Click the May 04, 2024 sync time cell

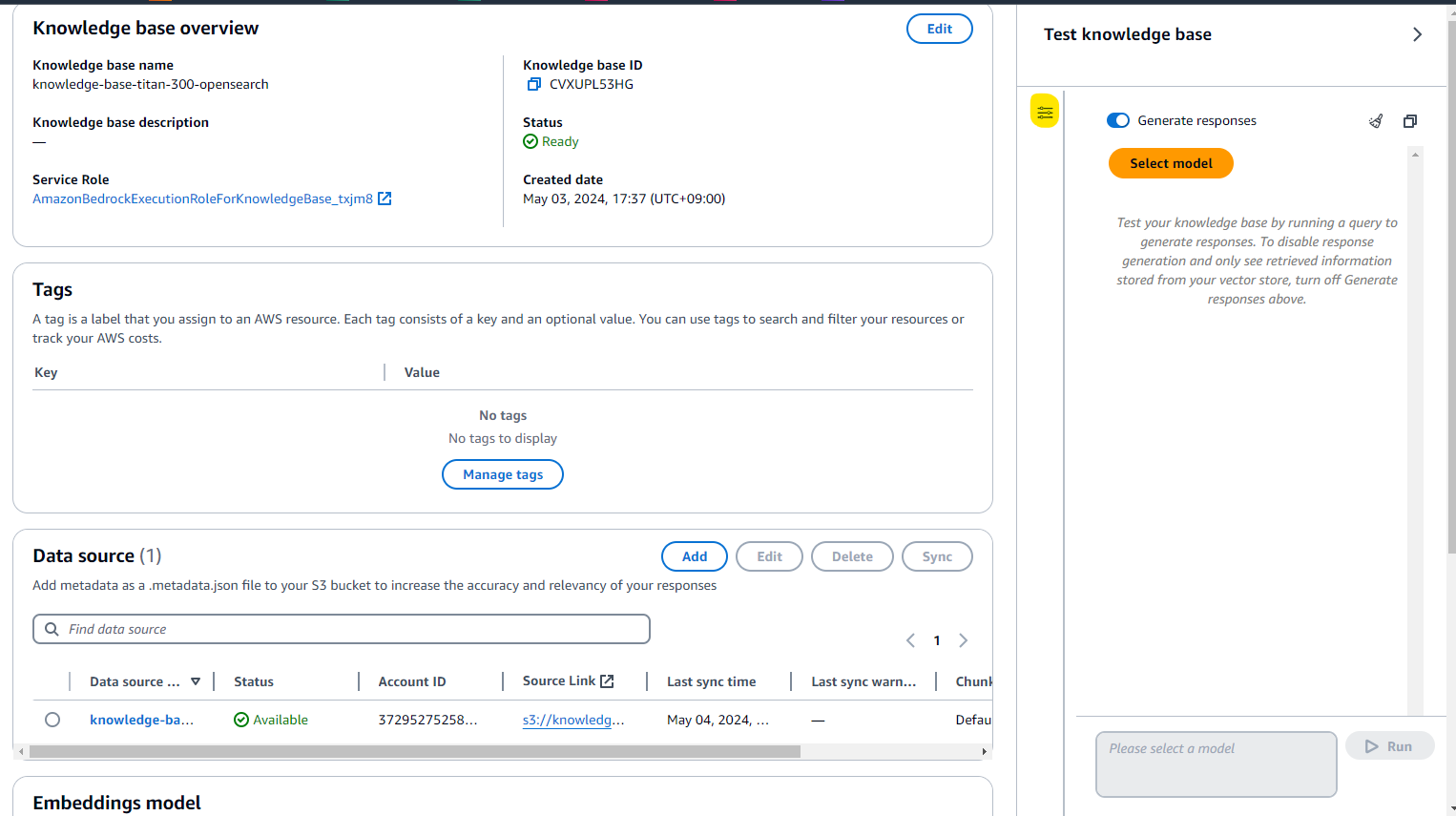[x=718, y=720]
